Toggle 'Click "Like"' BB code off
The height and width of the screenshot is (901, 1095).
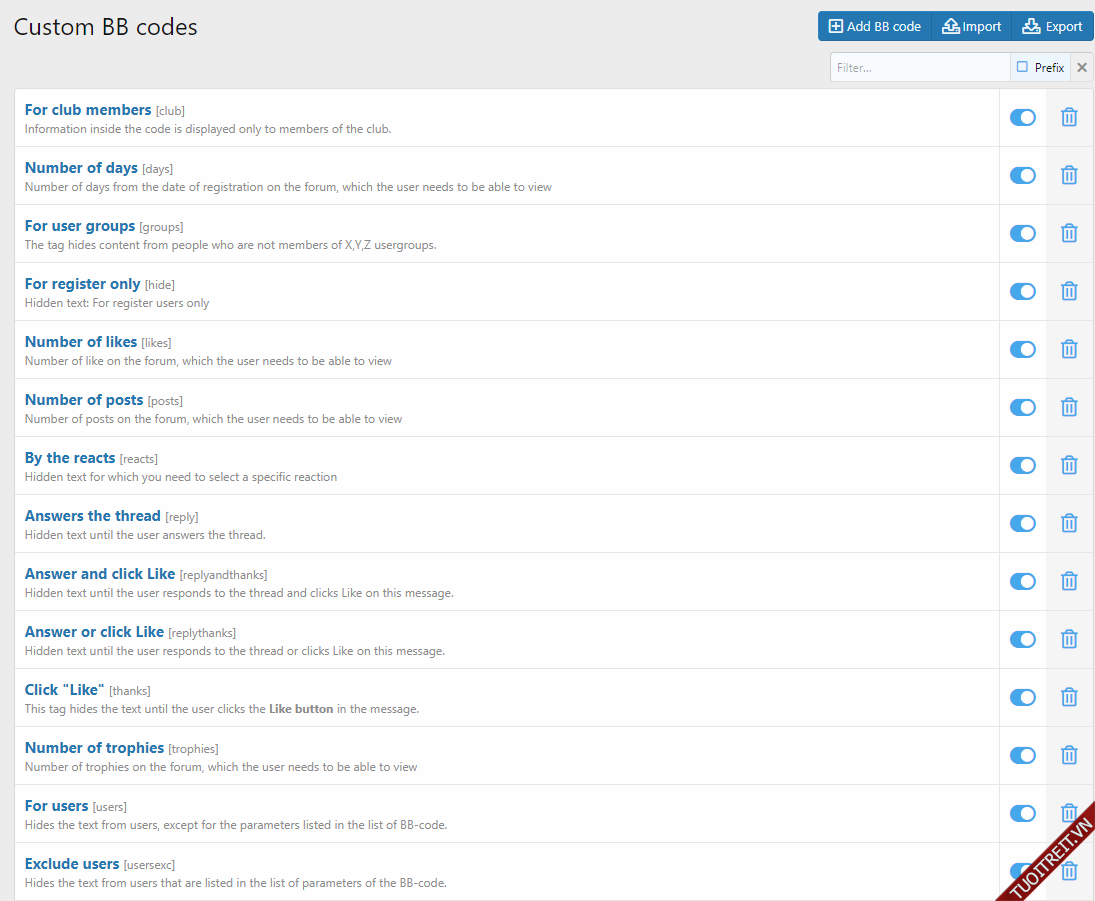pos(1022,697)
